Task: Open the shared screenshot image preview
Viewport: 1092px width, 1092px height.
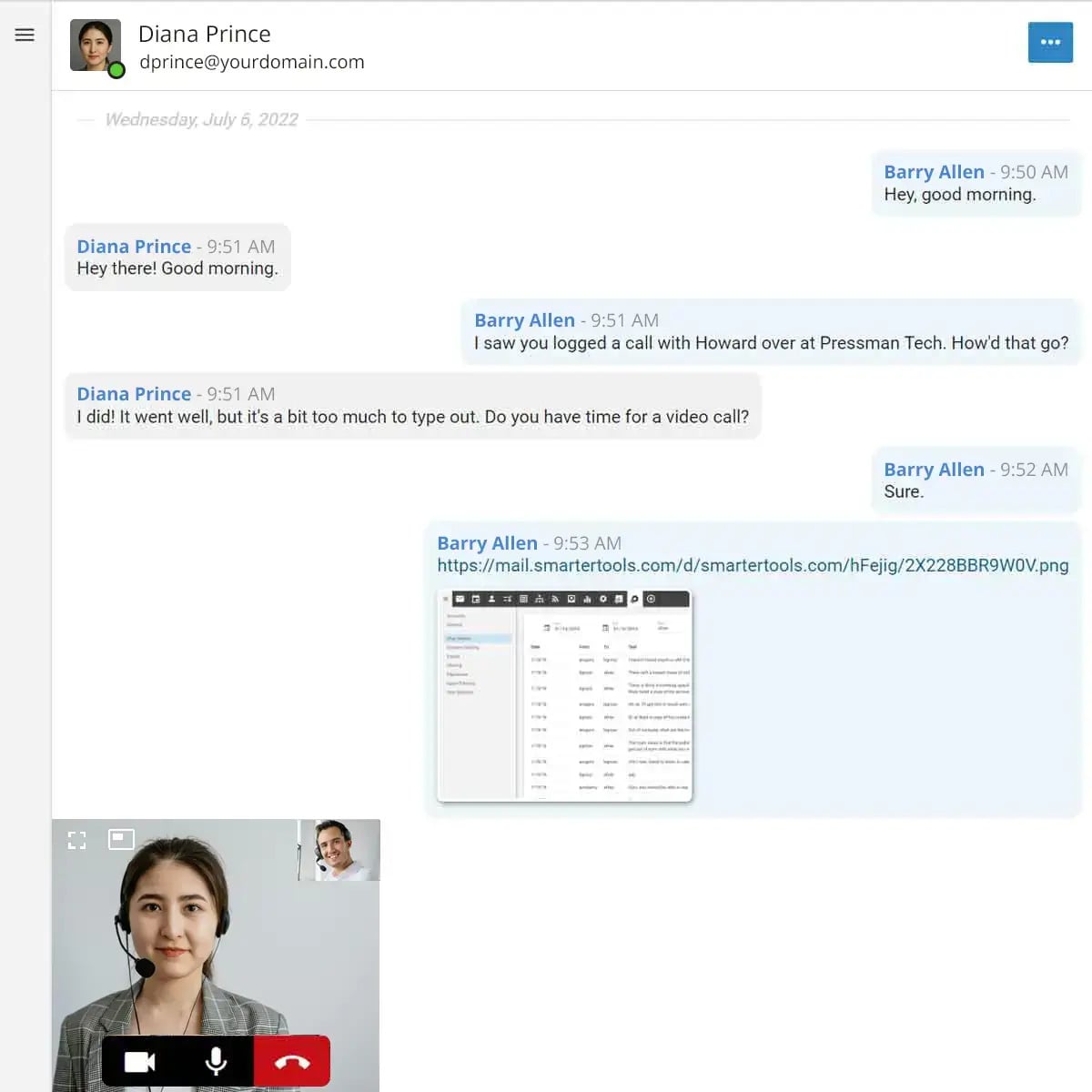Action: click(565, 696)
